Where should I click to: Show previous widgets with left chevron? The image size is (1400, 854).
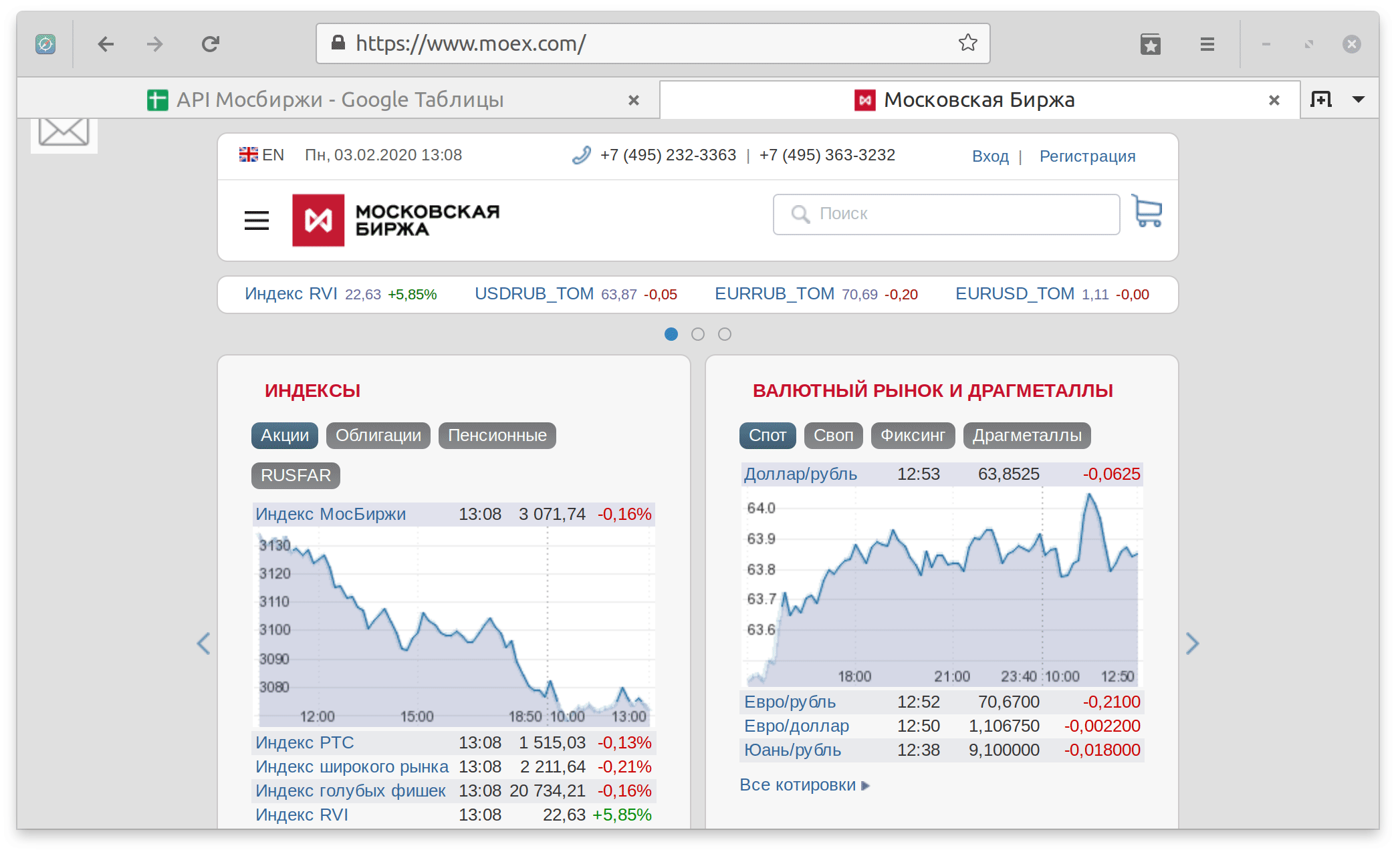pyautogui.click(x=203, y=644)
